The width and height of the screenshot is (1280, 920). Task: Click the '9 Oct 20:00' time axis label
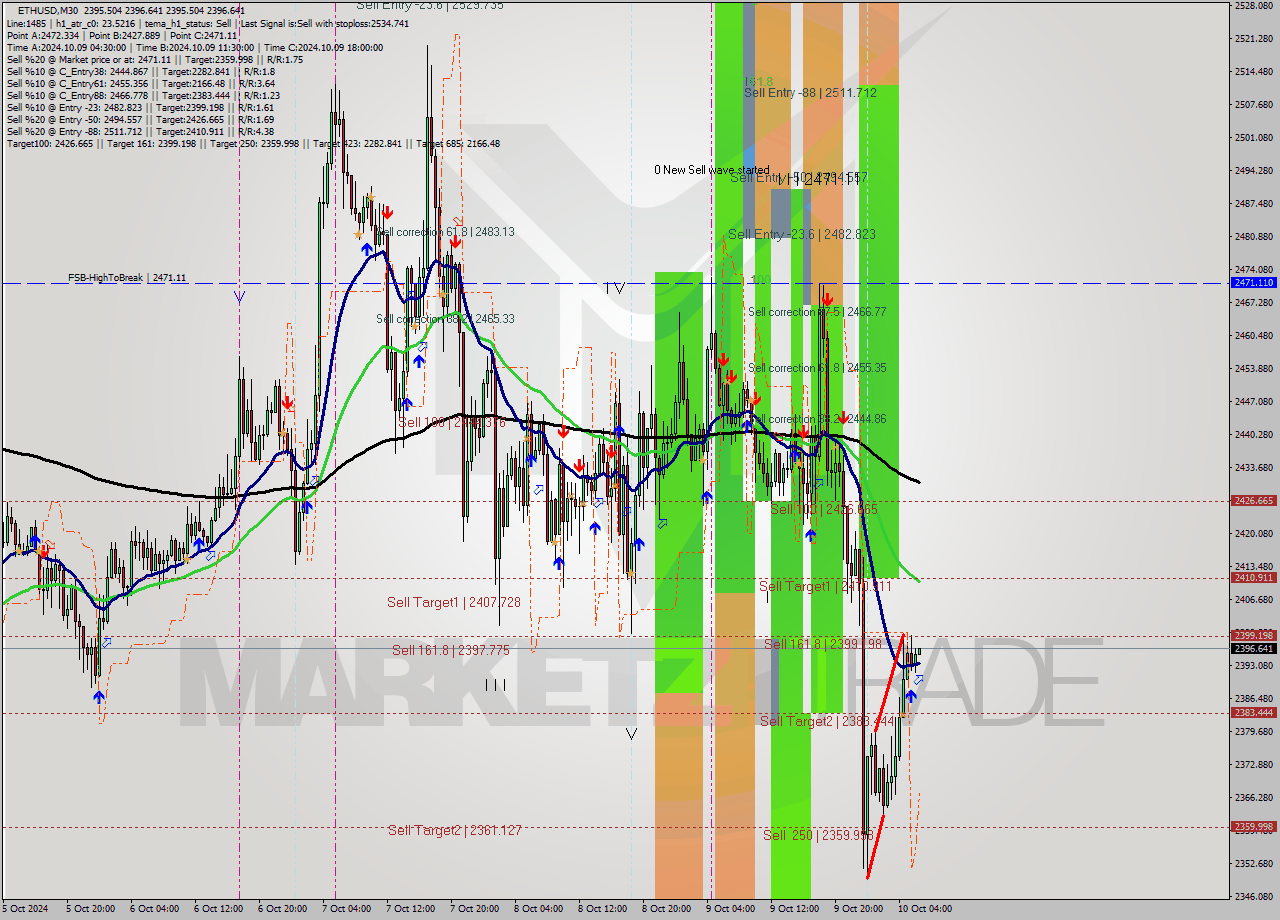[x=859, y=909]
